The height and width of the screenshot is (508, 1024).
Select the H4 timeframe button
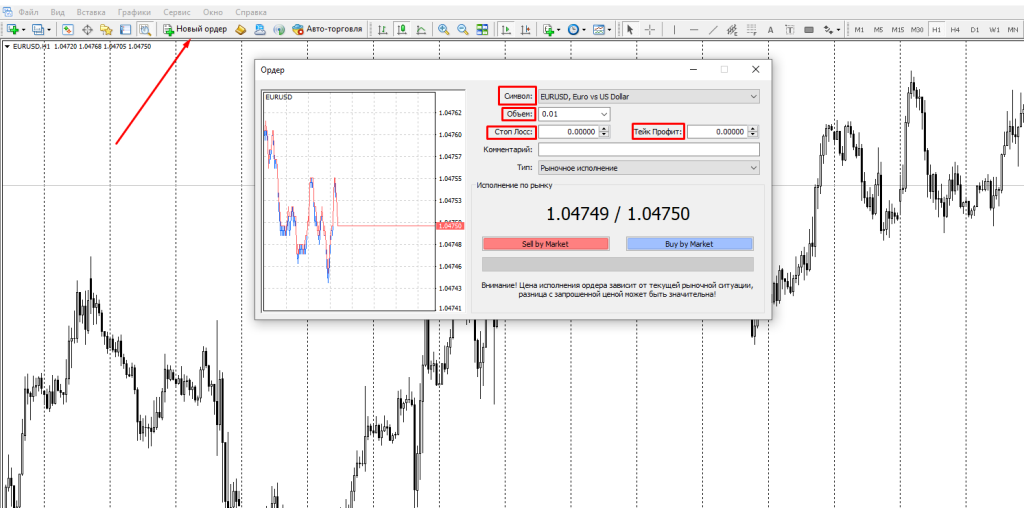pos(955,29)
